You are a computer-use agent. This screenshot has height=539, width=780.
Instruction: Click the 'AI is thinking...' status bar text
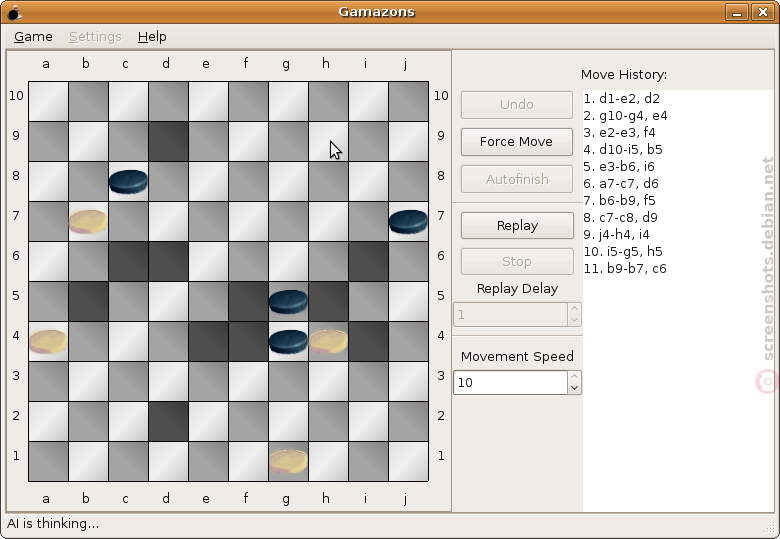point(53,524)
